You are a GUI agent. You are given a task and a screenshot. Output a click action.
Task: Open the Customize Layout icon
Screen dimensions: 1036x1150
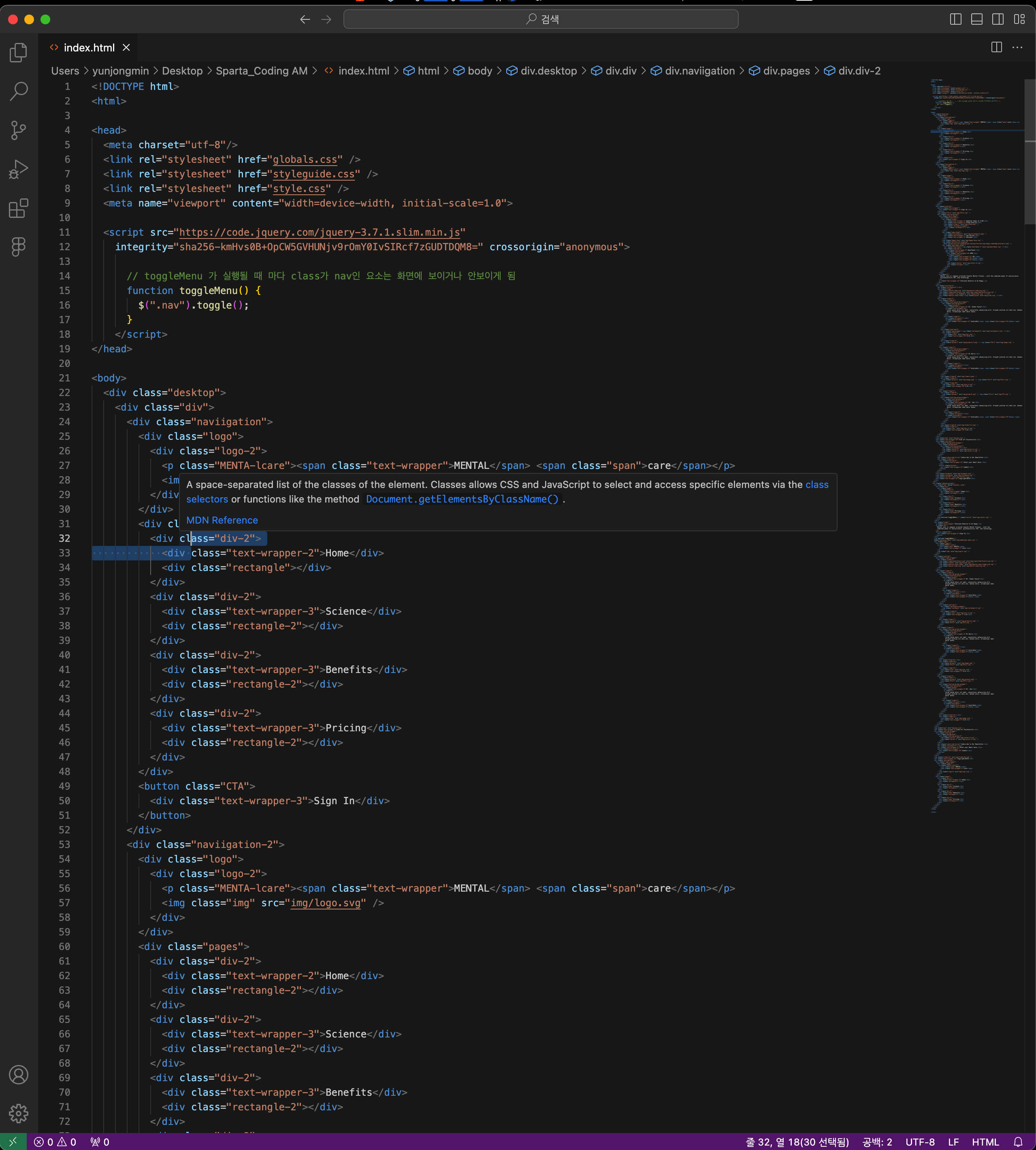point(1019,19)
